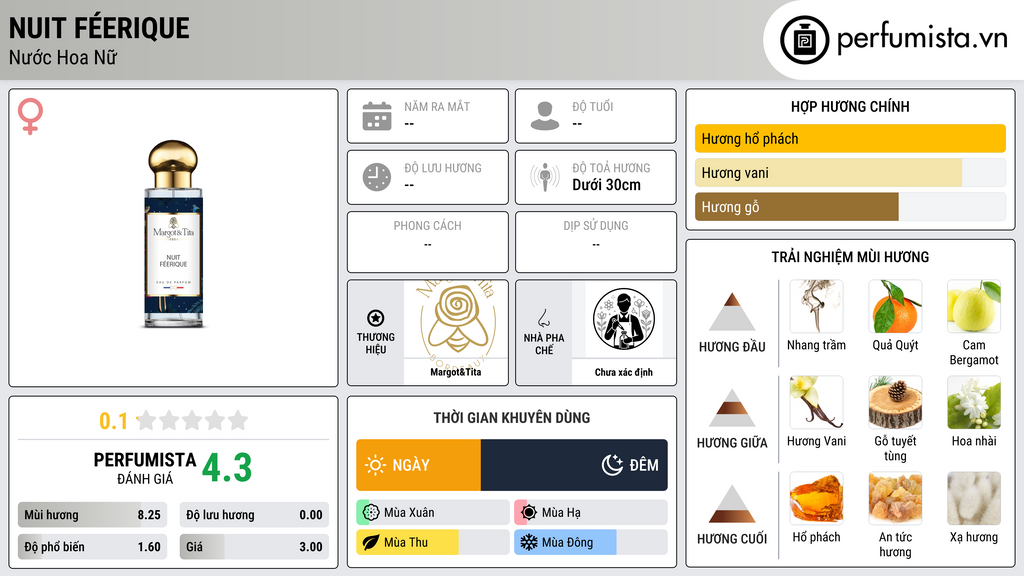Click the perfumista.vn logo icon
Viewport: 1024px width, 576px height.
(x=804, y=40)
